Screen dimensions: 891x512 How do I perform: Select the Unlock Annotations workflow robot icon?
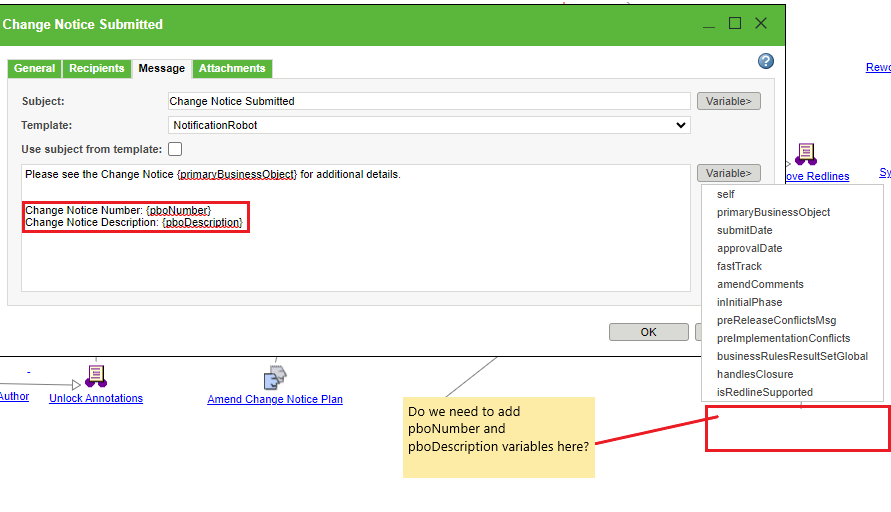click(95, 376)
